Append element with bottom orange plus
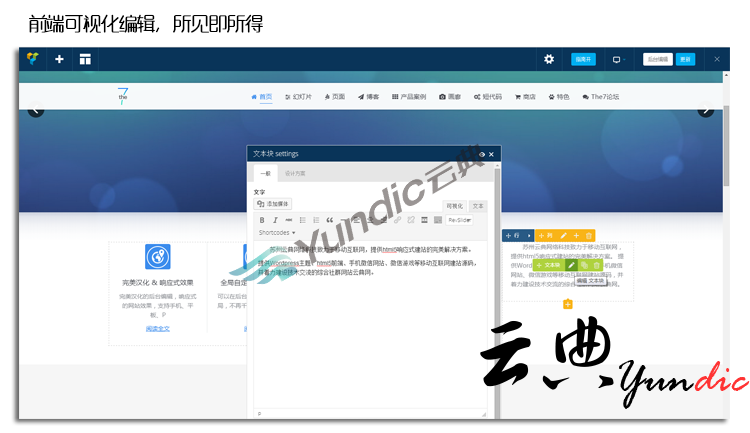 click(568, 304)
